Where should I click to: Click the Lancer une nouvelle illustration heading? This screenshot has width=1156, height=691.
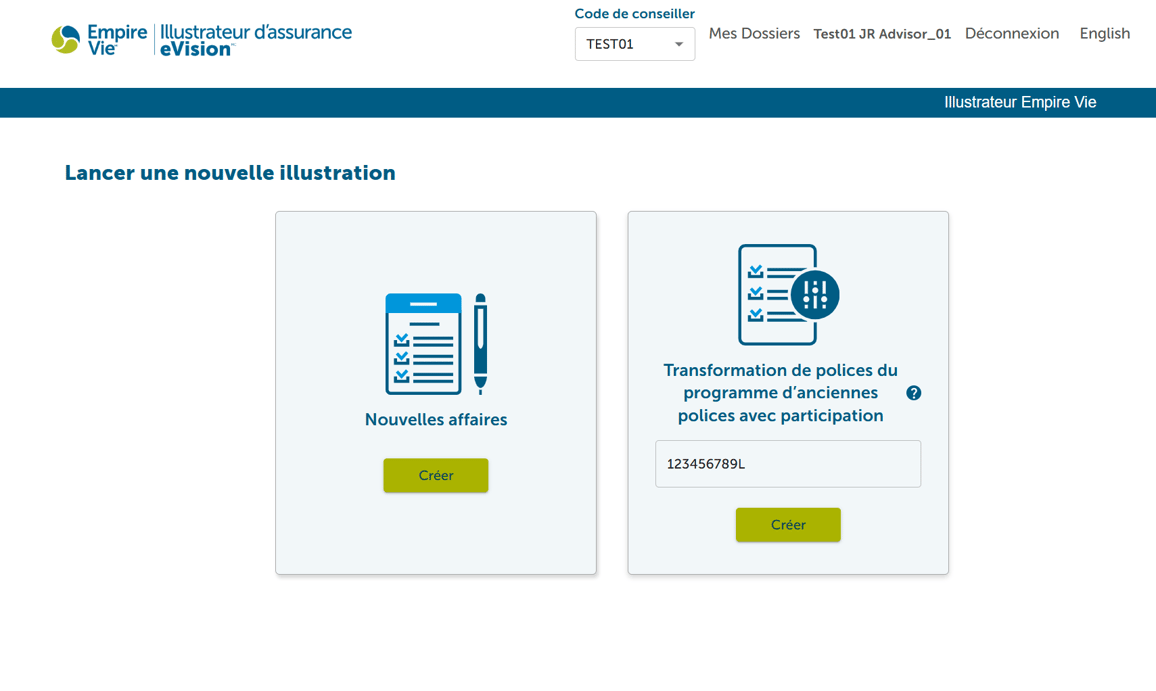230,173
